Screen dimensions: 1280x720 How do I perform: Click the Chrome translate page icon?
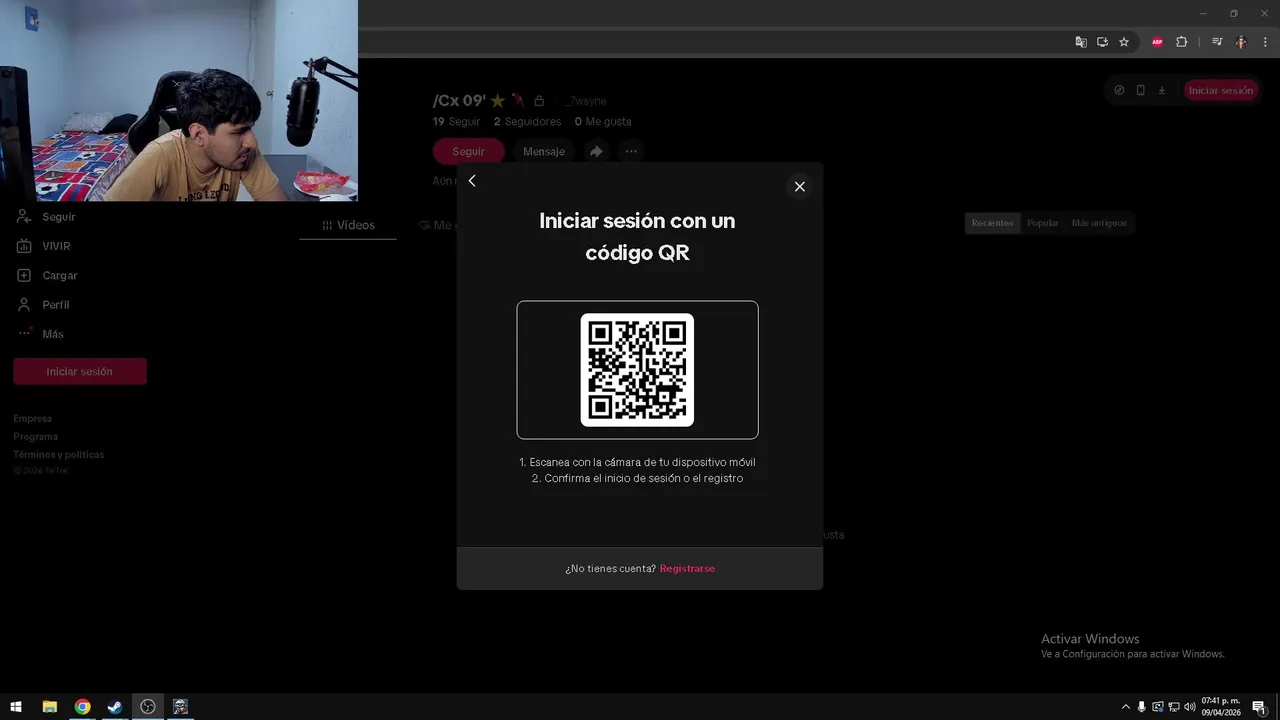tap(1081, 42)
